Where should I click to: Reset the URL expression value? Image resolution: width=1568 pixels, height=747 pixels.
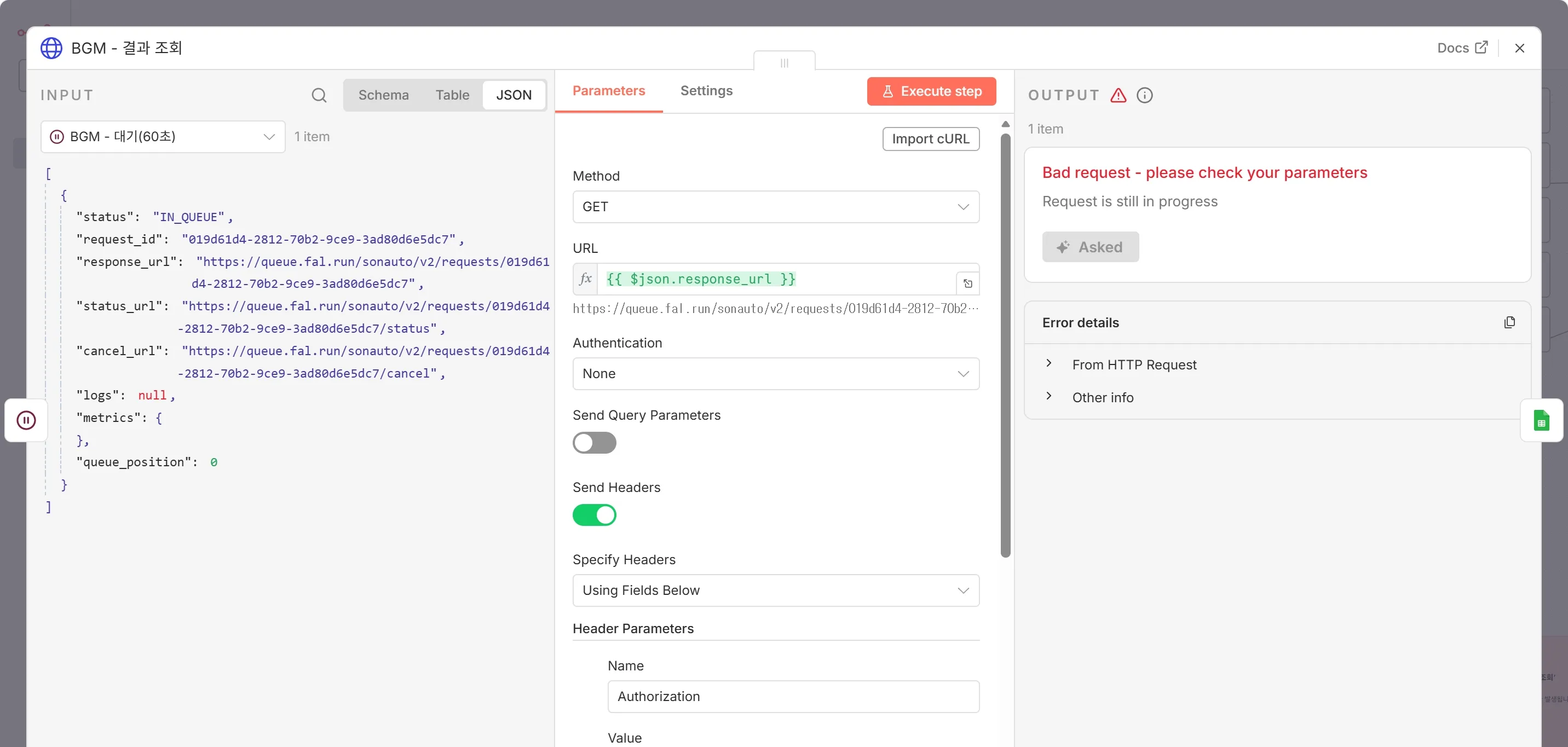click(x=968, y=283)
